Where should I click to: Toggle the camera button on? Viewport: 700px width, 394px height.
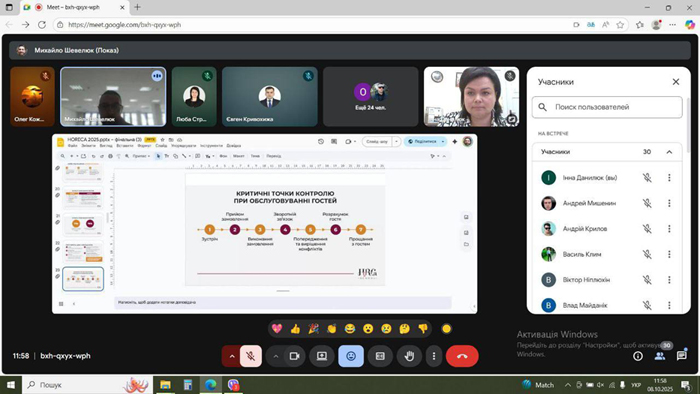(294, 356)
